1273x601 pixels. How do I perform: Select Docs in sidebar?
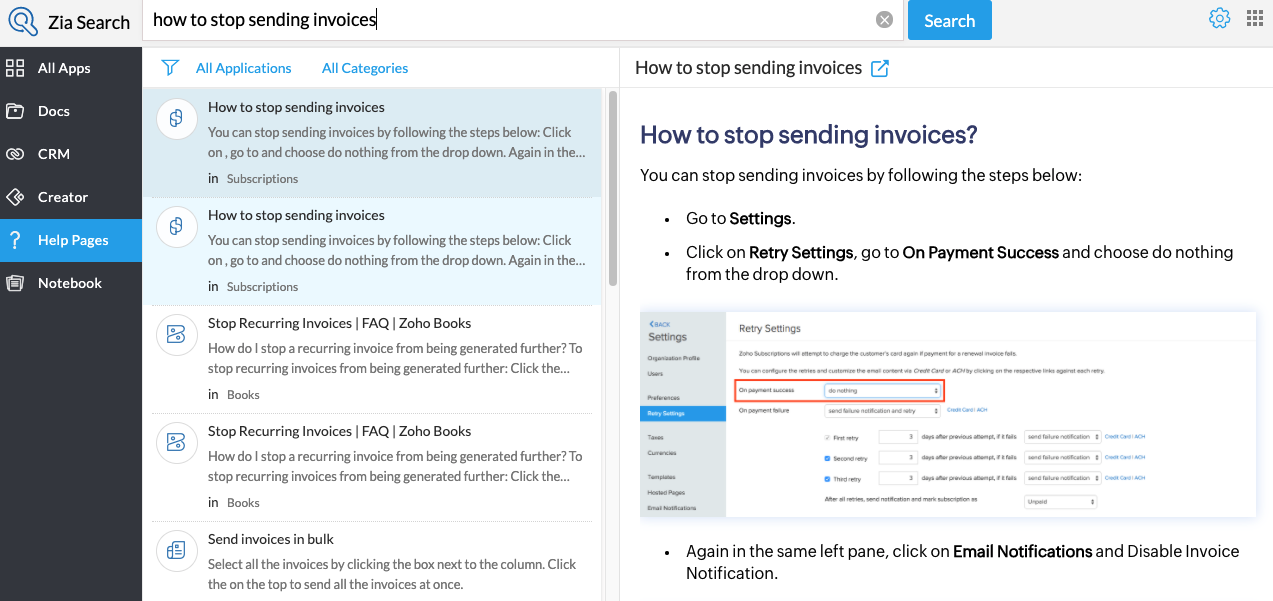(x=71, y=111)
